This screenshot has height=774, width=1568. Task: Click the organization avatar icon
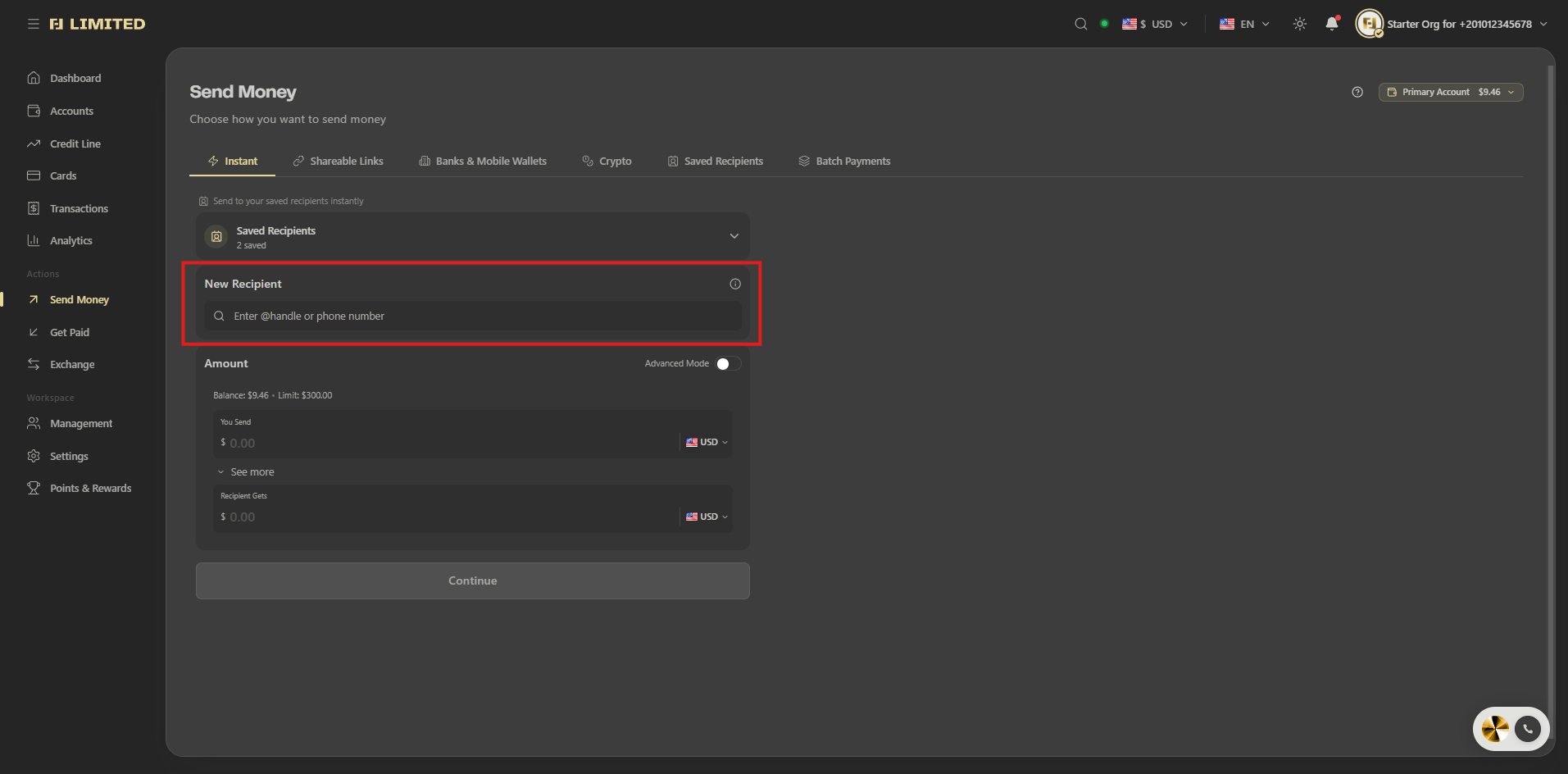click(1369, 24)
